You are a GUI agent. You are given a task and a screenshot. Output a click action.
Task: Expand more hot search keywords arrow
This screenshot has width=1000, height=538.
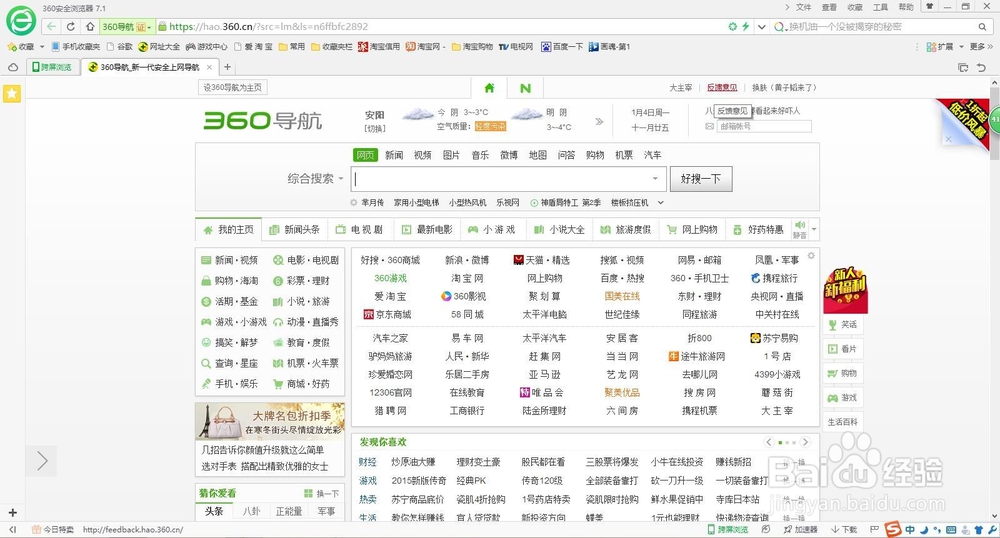[x=661, y=203]
